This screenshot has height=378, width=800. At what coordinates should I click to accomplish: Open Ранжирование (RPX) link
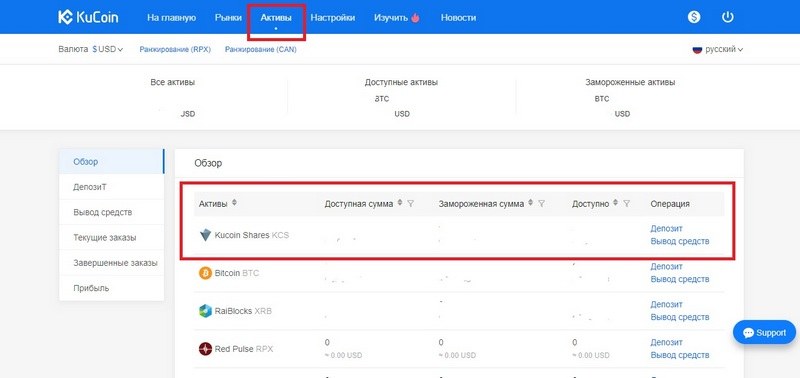(175, 49)
